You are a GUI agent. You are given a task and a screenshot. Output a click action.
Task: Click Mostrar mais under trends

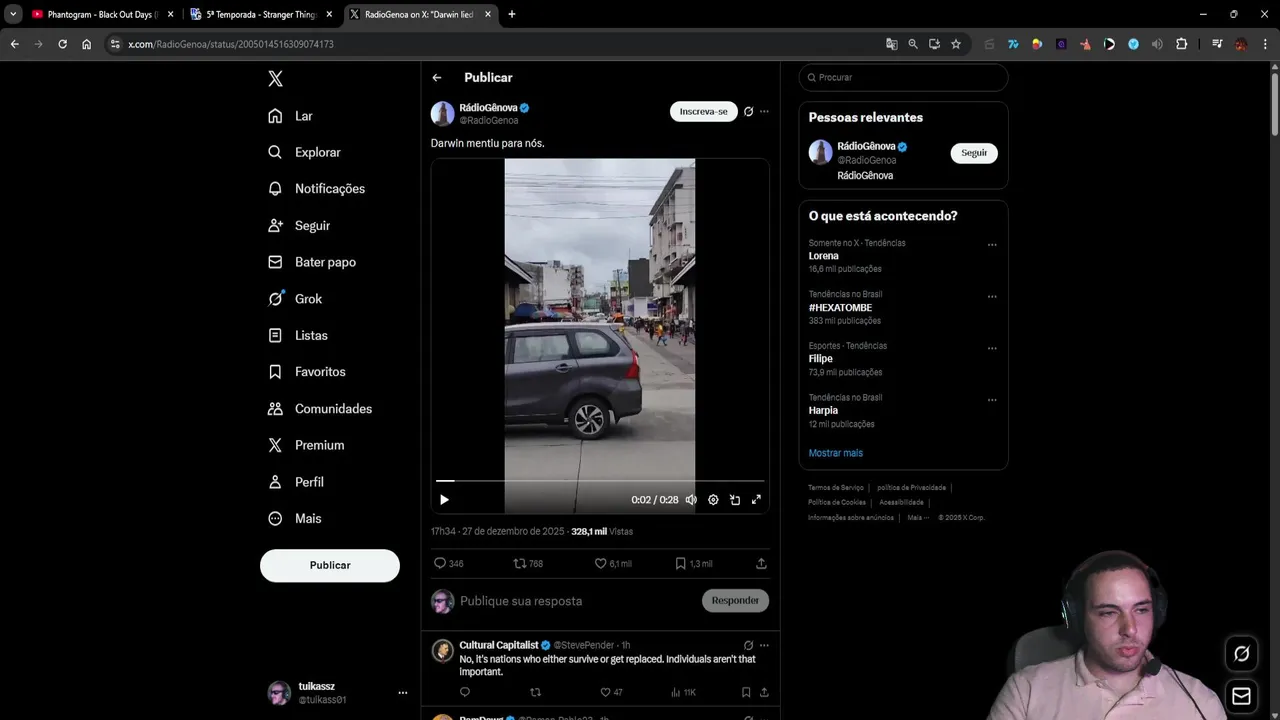[836, 453]
